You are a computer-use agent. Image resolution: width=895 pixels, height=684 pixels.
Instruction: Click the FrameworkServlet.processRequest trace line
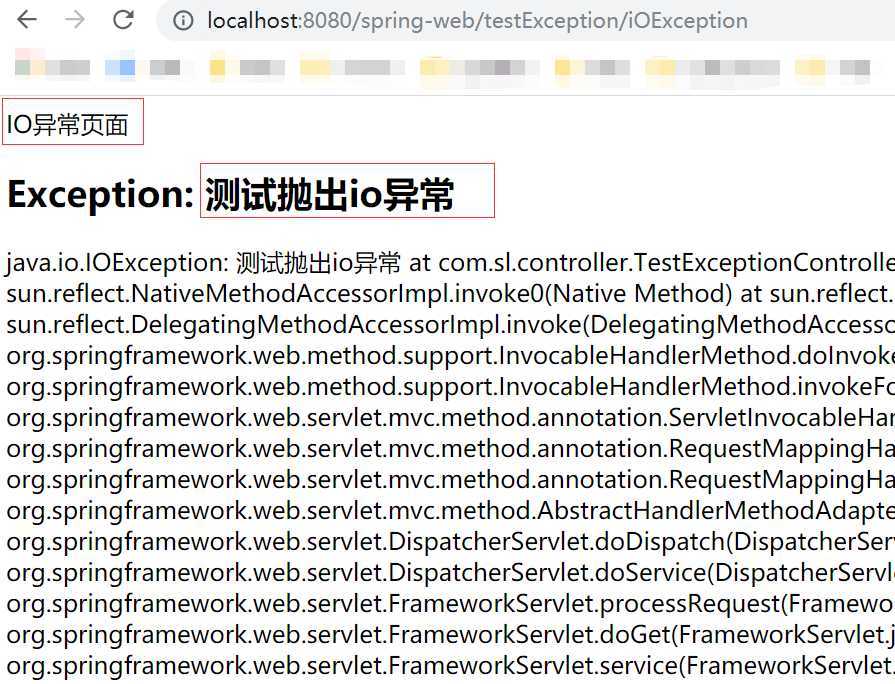(x=450, y=603)
